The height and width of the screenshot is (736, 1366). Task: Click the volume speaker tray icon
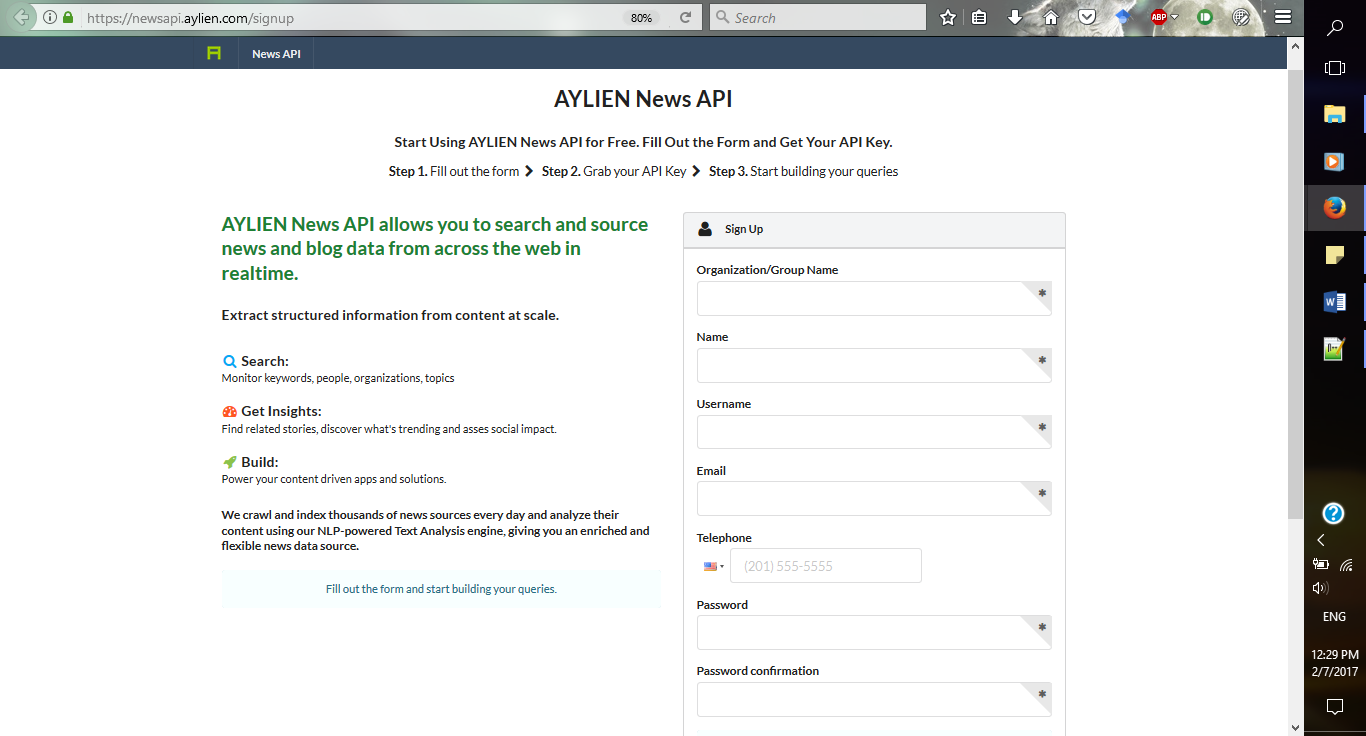pyautogui.click(x=1321, y=588)
